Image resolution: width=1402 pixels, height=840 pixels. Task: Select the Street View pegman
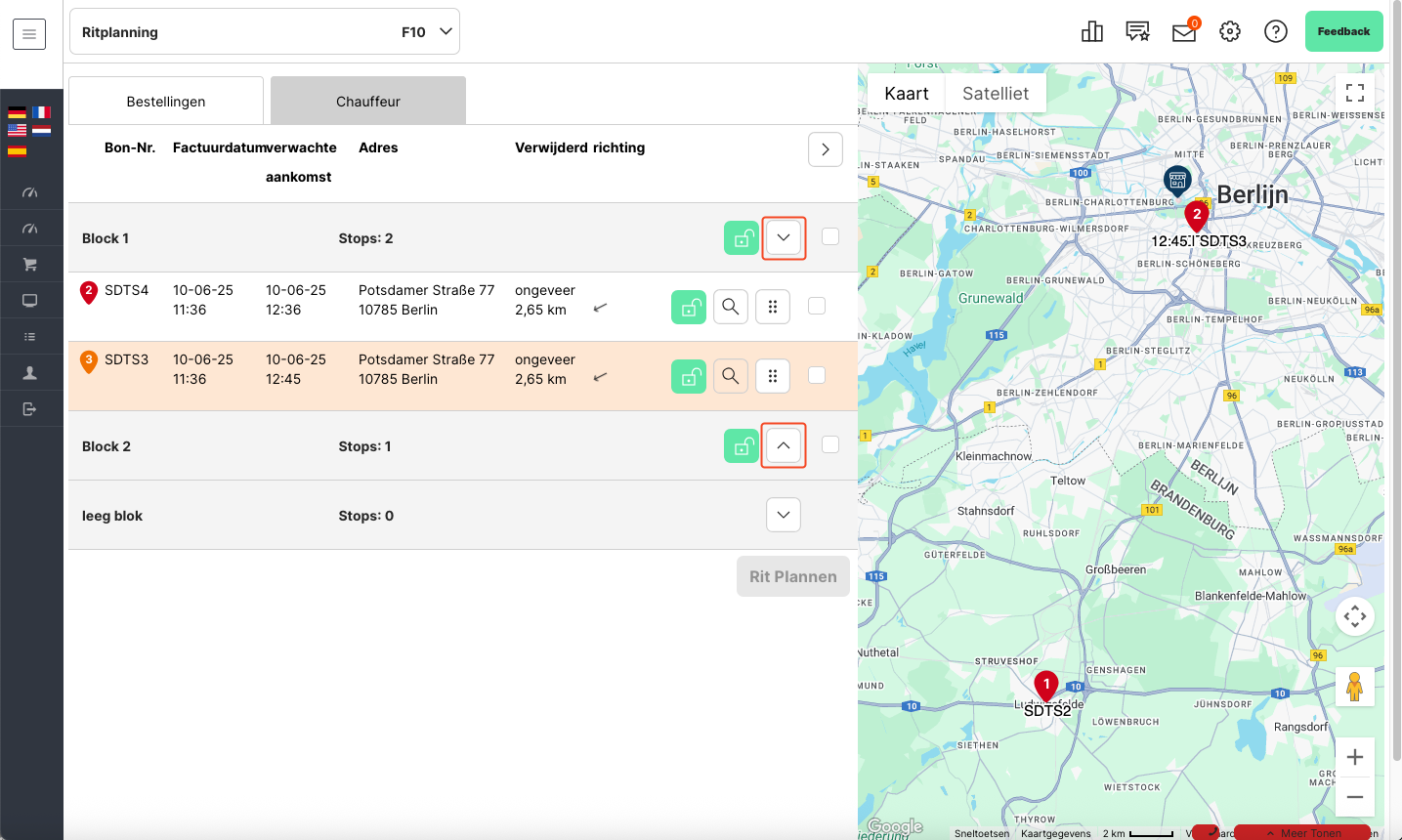(1355, 687)
